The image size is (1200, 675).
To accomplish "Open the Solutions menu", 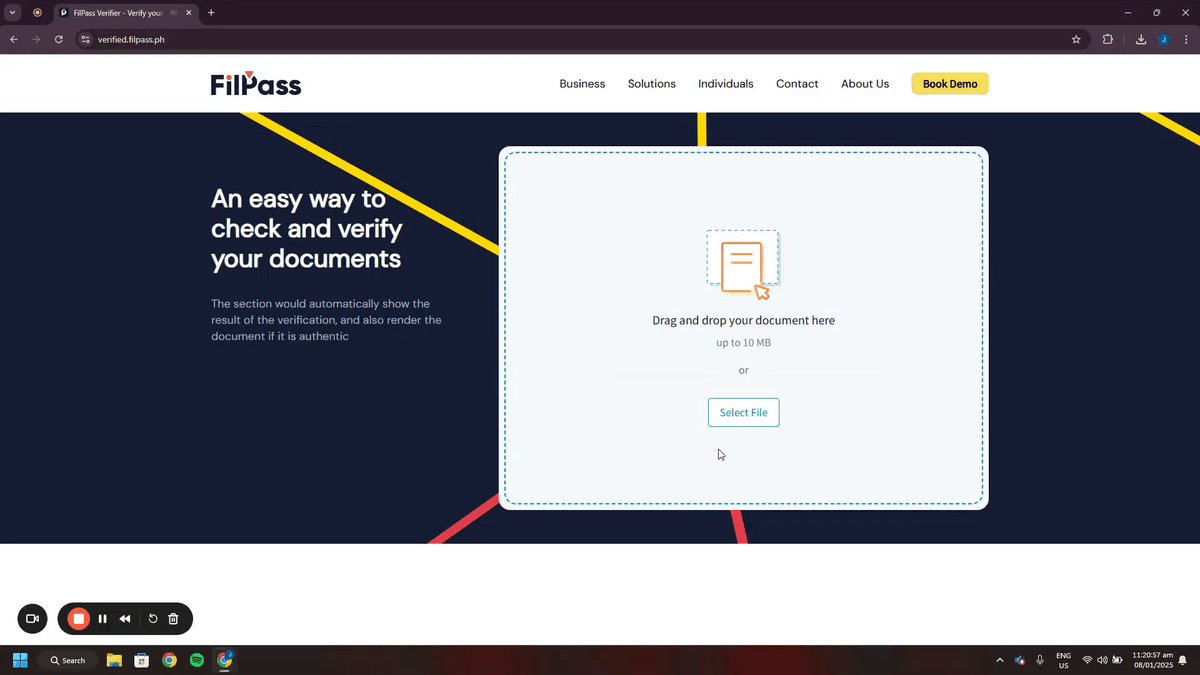I will click(x=652, y=84).
